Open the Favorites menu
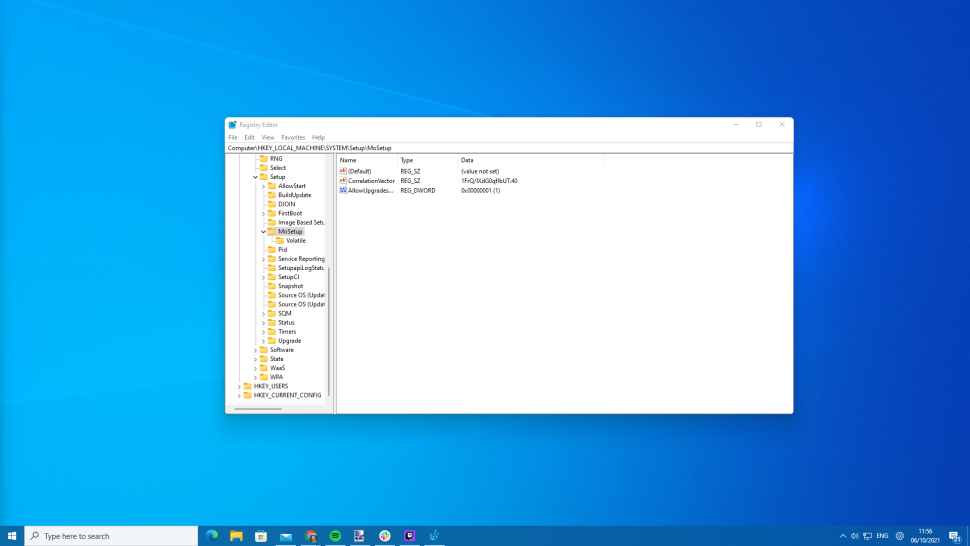Screen dimensions: 970x546 (293, 138)
